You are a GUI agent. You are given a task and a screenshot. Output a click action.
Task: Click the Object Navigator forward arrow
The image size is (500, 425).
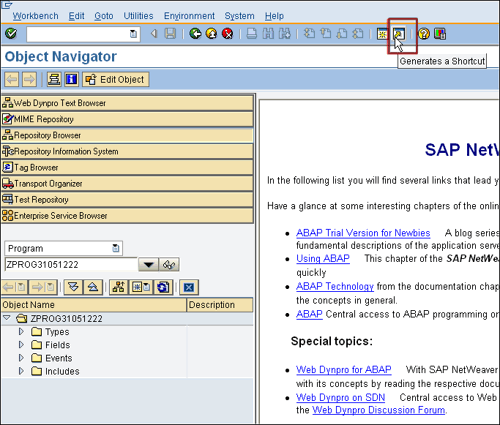pos(29,79)
